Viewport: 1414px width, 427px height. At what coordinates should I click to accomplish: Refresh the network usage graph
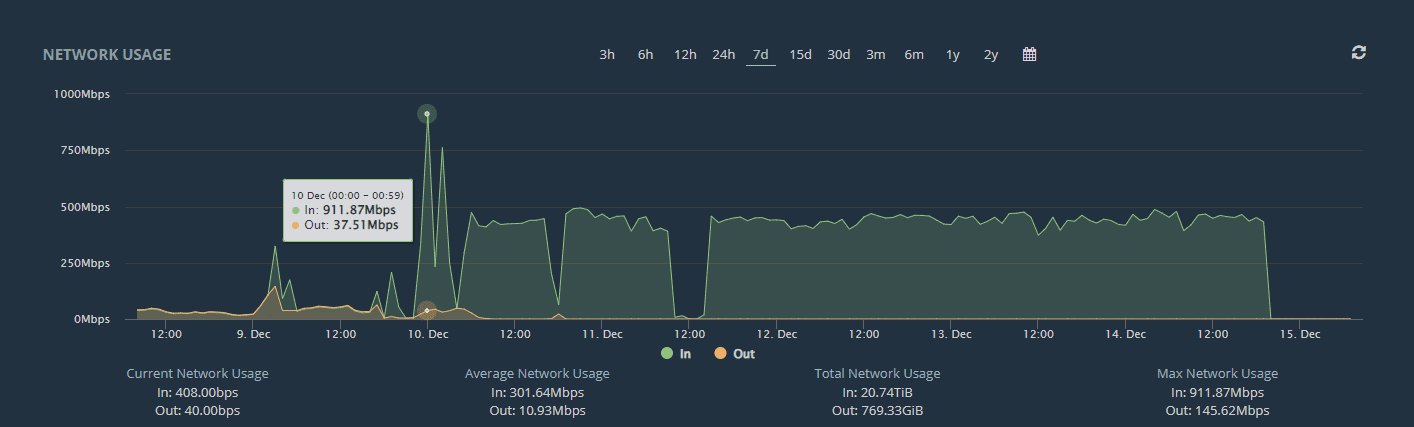pos(1358,52)
